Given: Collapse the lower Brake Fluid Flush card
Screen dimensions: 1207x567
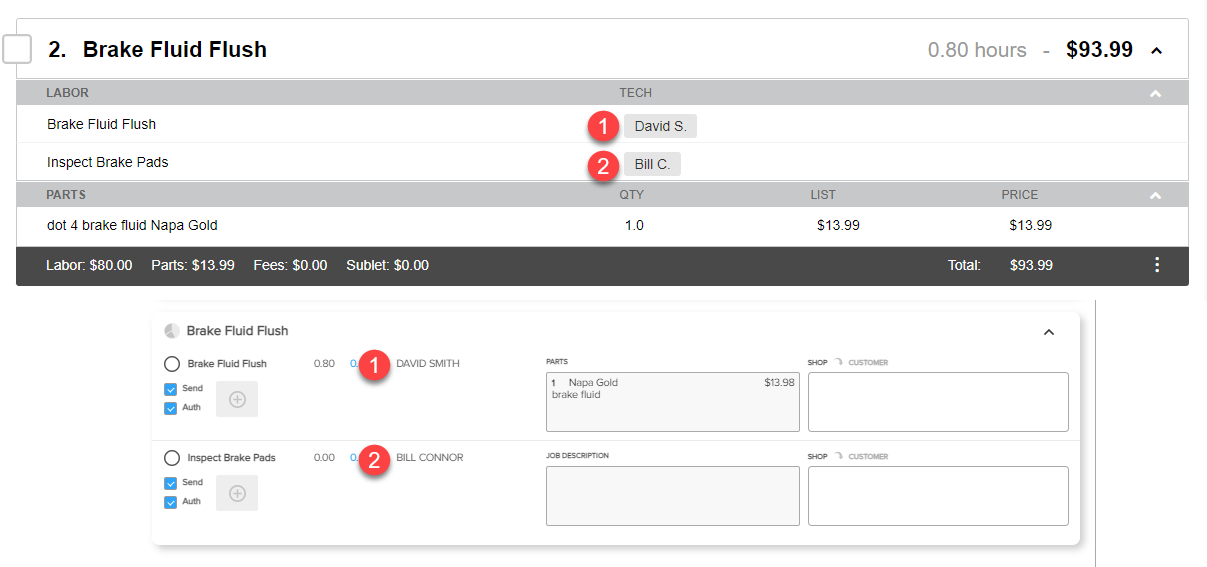Looking at the screenshot, I should [x=1049, y=332].
